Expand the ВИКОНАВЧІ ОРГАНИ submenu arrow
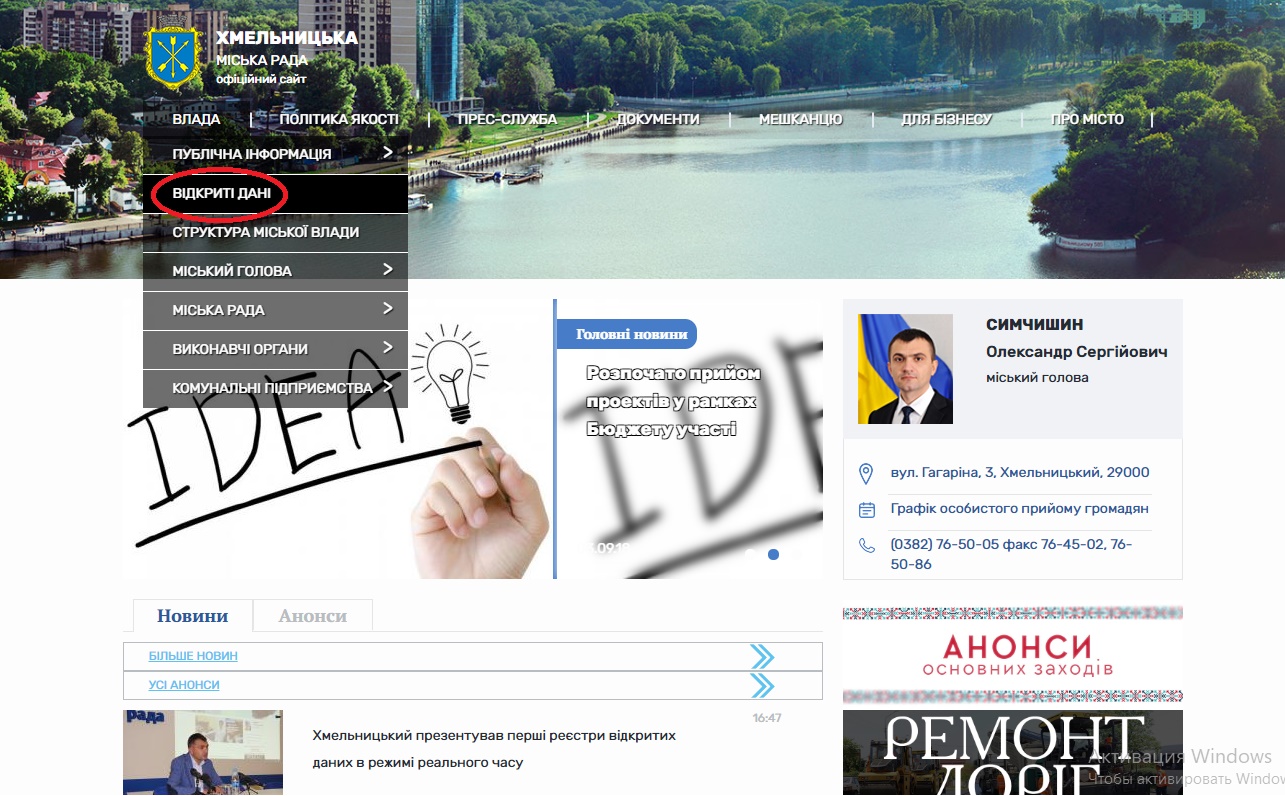 point(388,348)
